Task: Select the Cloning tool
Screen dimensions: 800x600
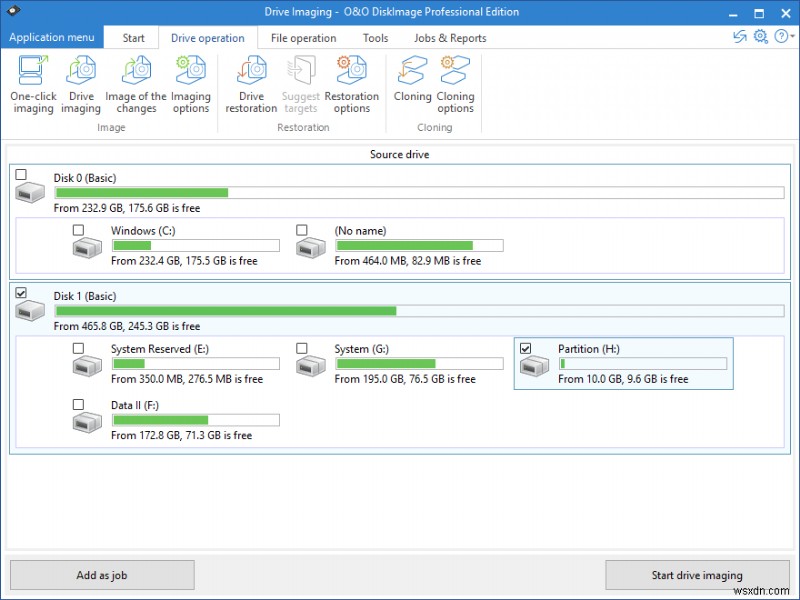Action: (412, 85)
